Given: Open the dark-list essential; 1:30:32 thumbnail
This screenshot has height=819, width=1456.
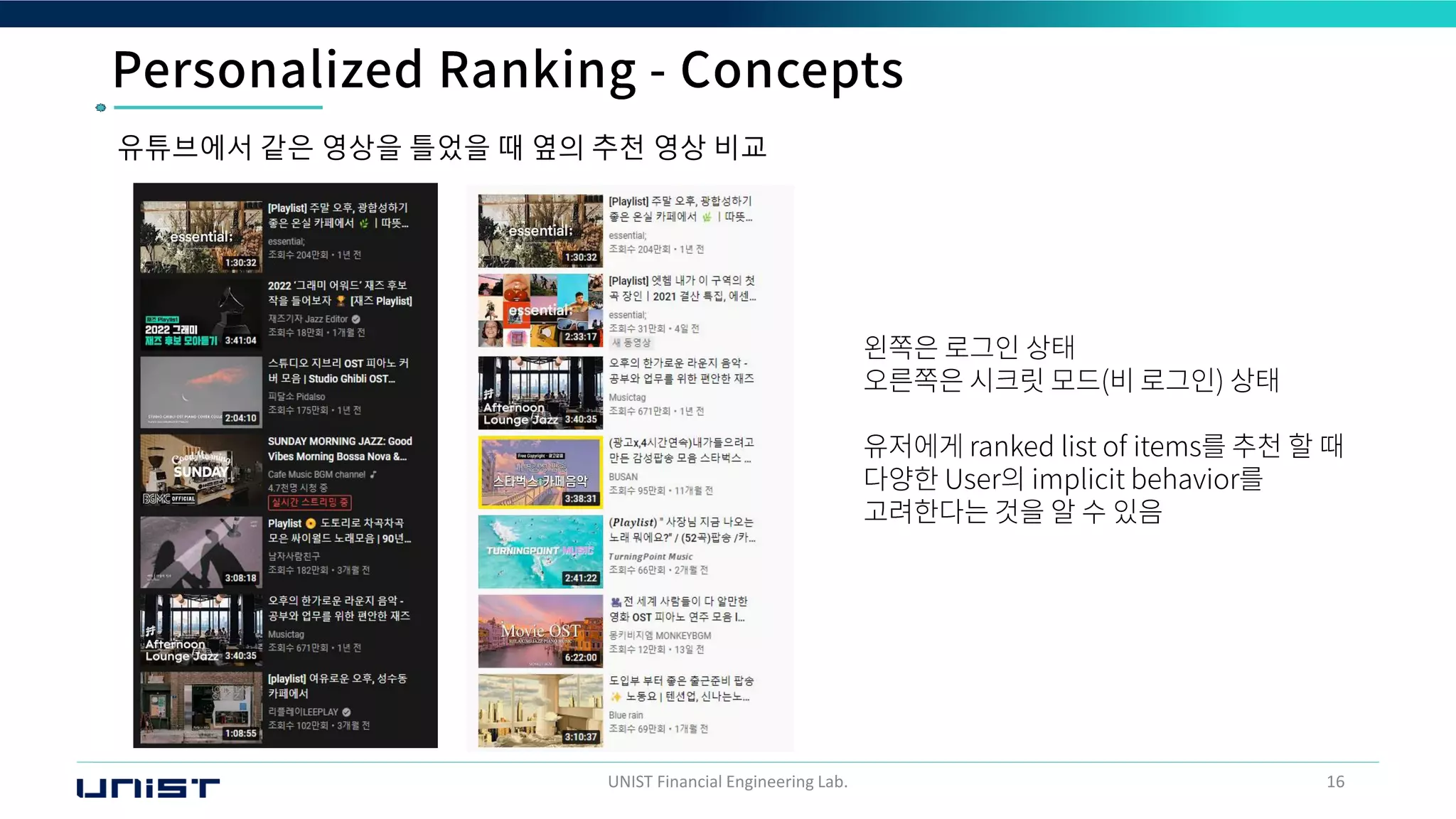Looking at the screenshot, I should pyautogui.click(x=201, y=237).
